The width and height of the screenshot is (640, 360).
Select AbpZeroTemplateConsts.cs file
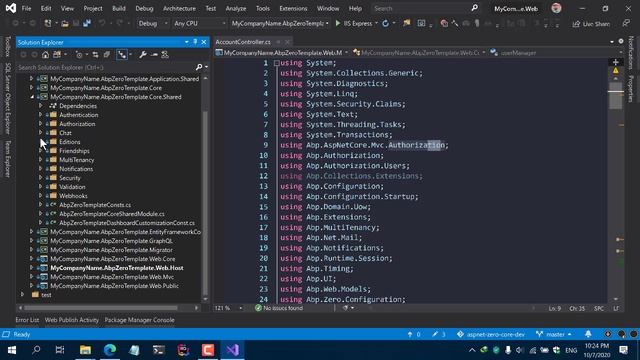point(95,205)
